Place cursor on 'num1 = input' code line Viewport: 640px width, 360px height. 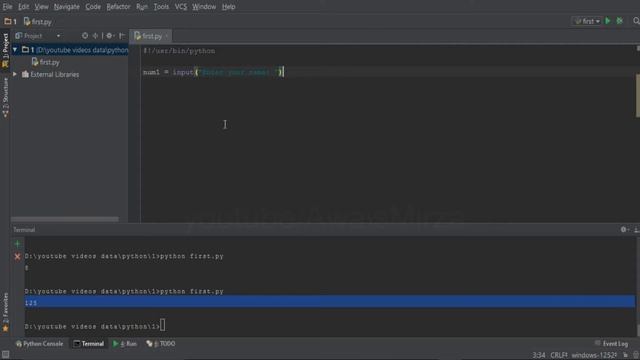point(213,72)
